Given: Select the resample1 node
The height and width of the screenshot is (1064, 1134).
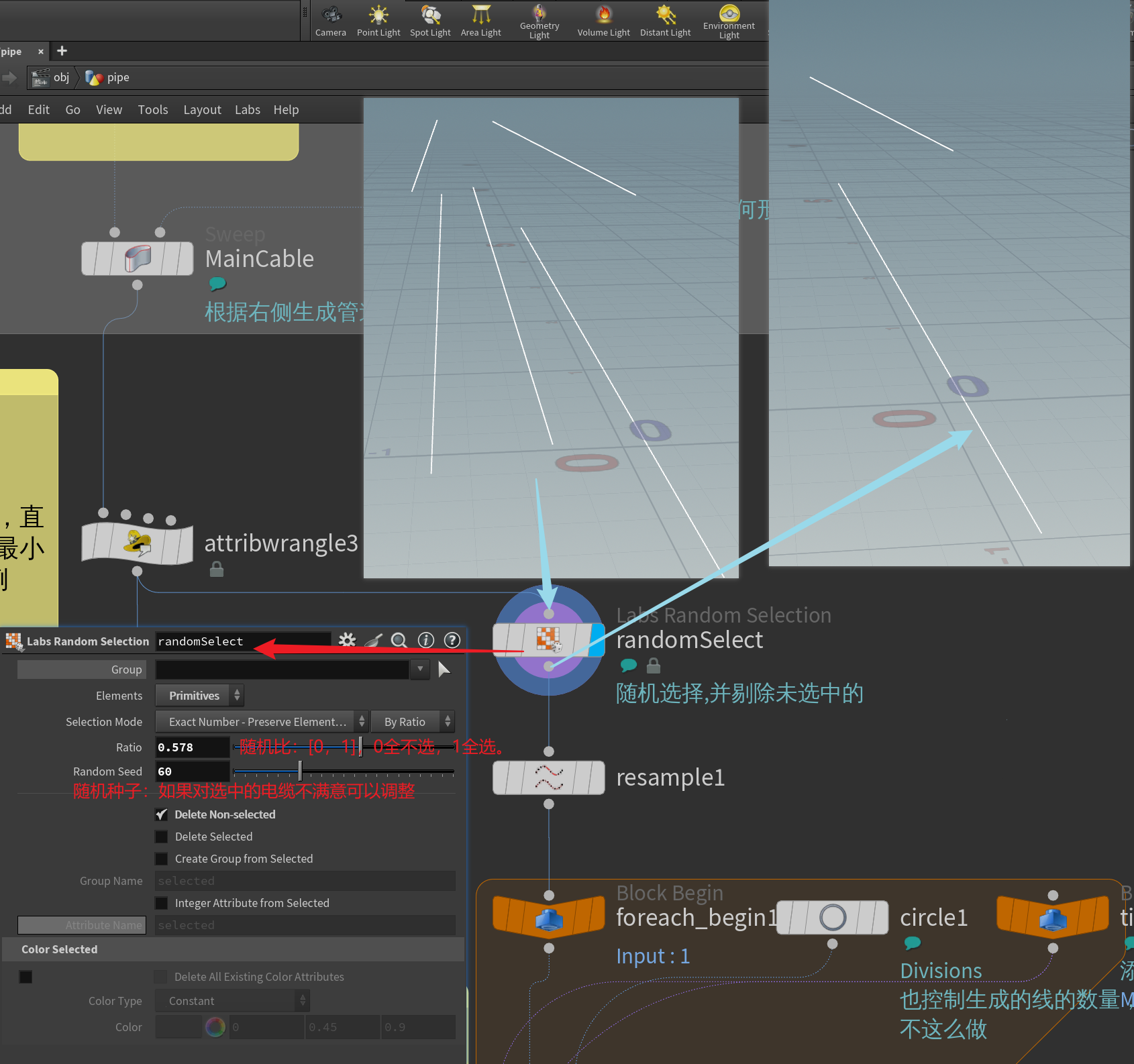Looking at the screenshot, I should click(x=548, y=778).
